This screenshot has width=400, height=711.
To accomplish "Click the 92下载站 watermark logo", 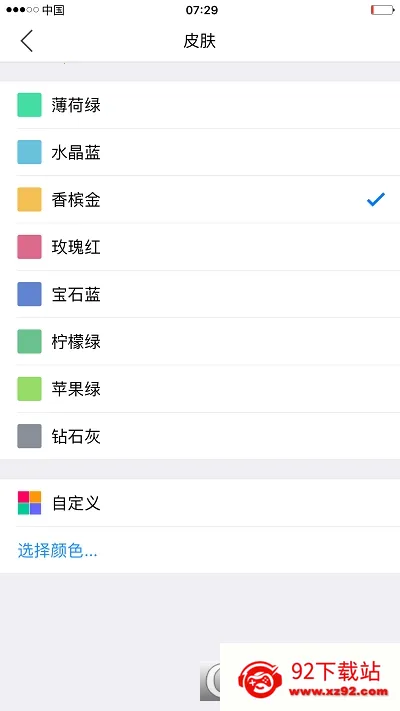I will [x=313, y=679].
